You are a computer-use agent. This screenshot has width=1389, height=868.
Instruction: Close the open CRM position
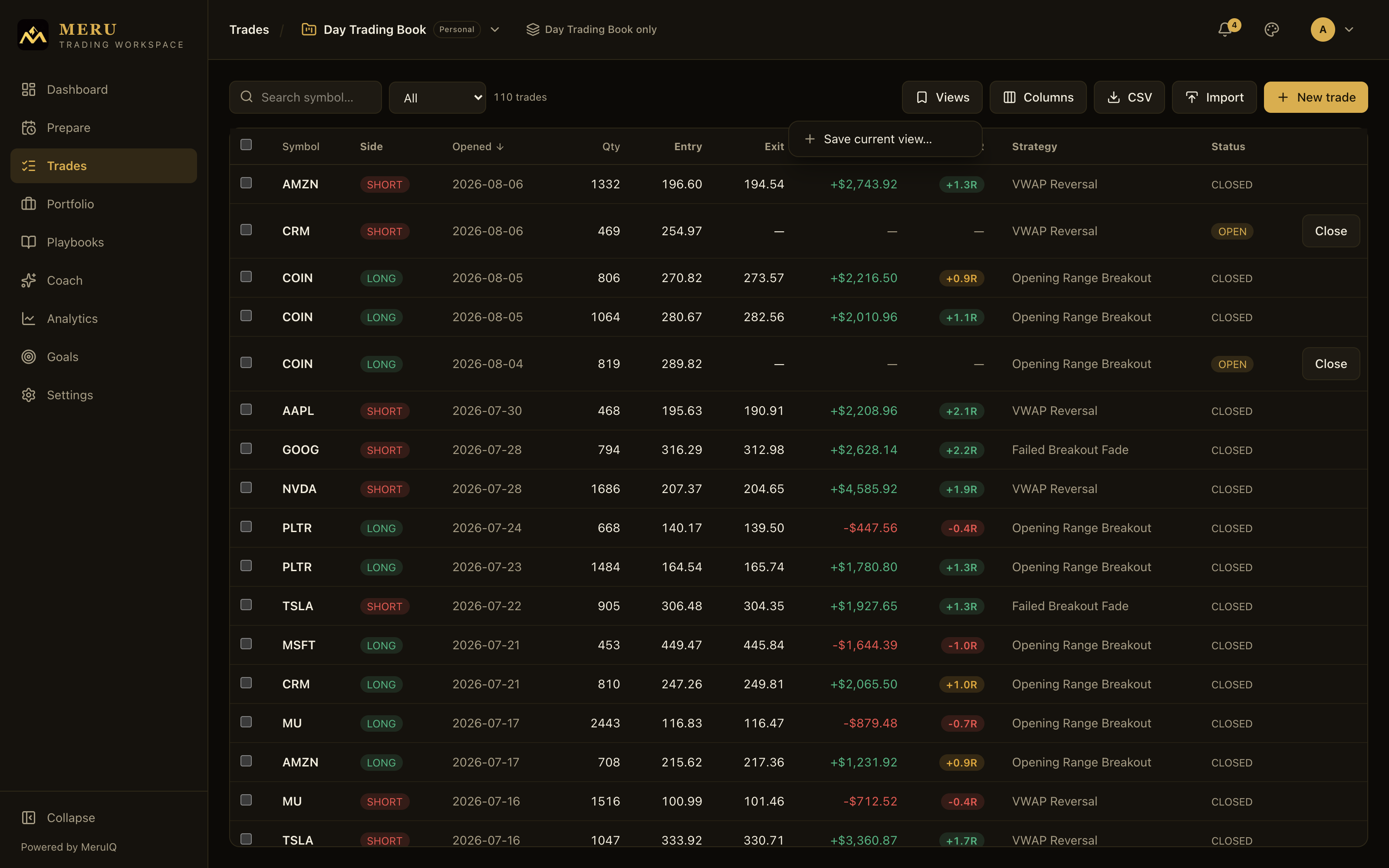click(1330, 231)
